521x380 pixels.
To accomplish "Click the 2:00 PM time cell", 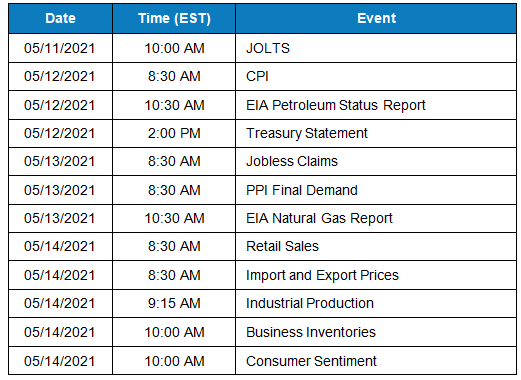I will click(x=174, y=133).
